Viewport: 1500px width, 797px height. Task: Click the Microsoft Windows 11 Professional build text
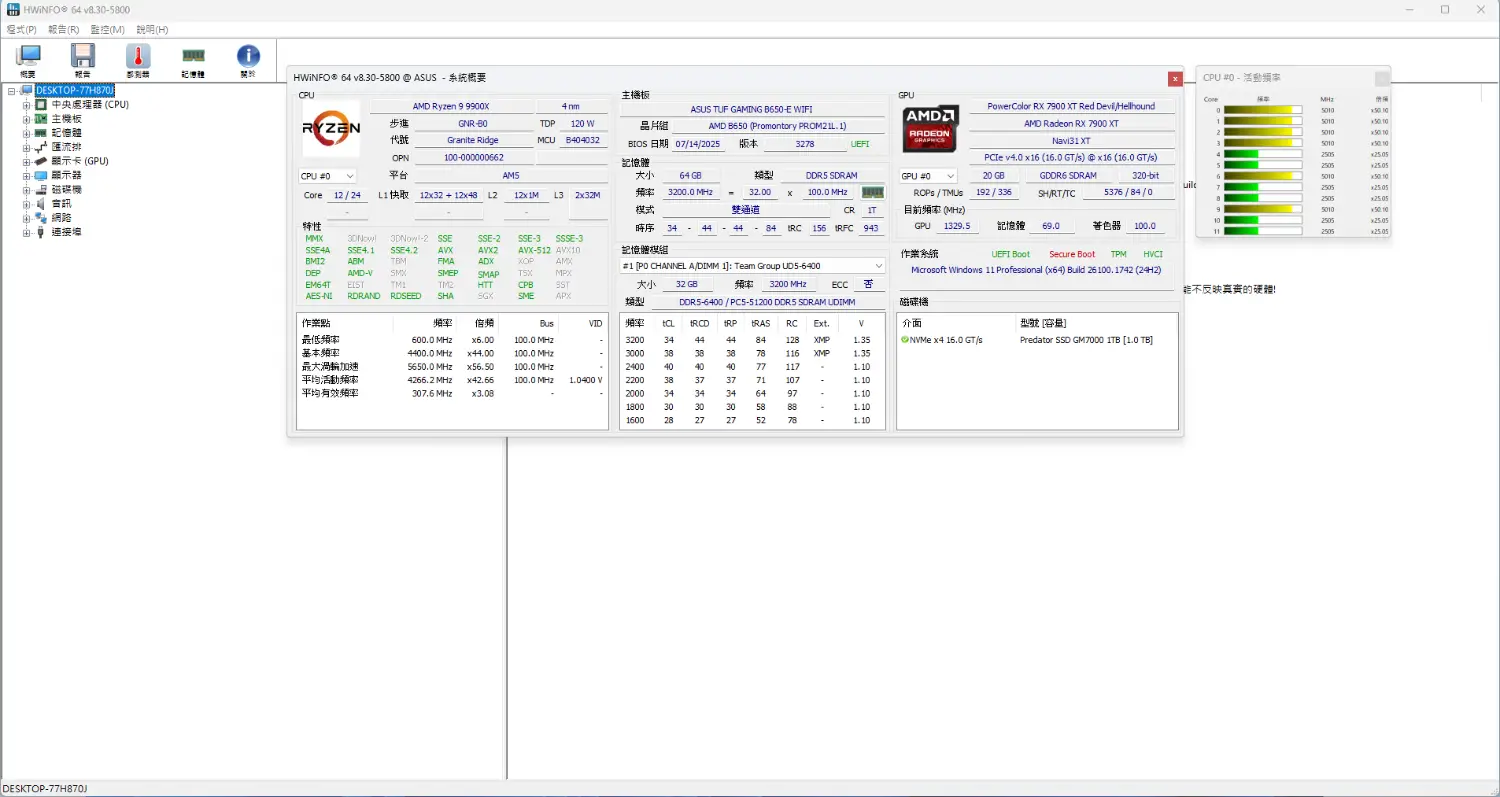click(1036, 270)
